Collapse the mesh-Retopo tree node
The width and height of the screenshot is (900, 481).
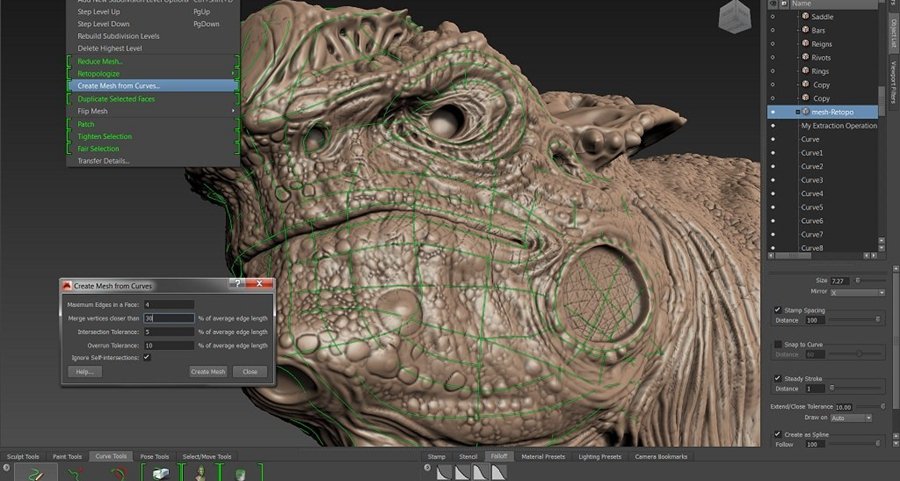[798, 112]
